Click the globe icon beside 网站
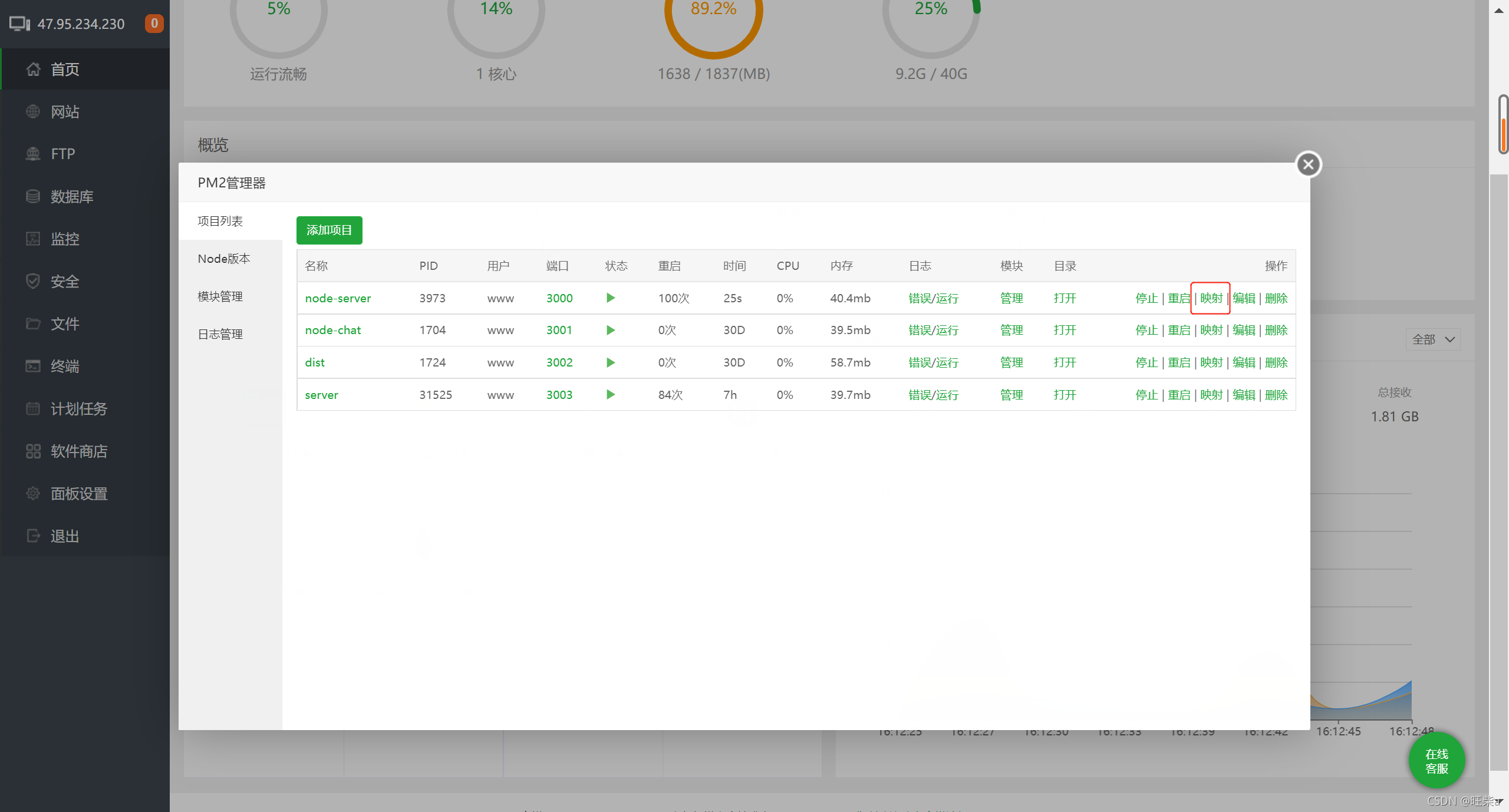 [33, 111]
